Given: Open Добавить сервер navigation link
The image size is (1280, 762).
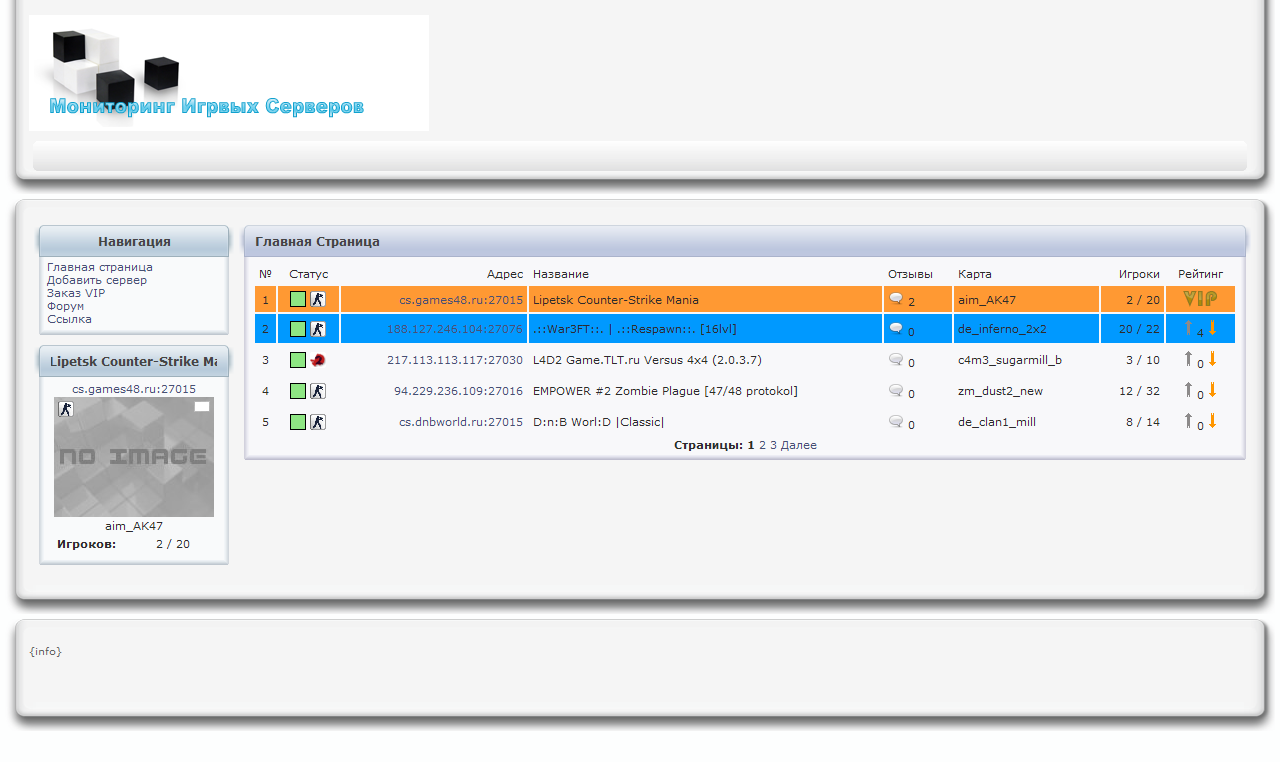Looking at the screenshot, I should click(x=97, y=280).
